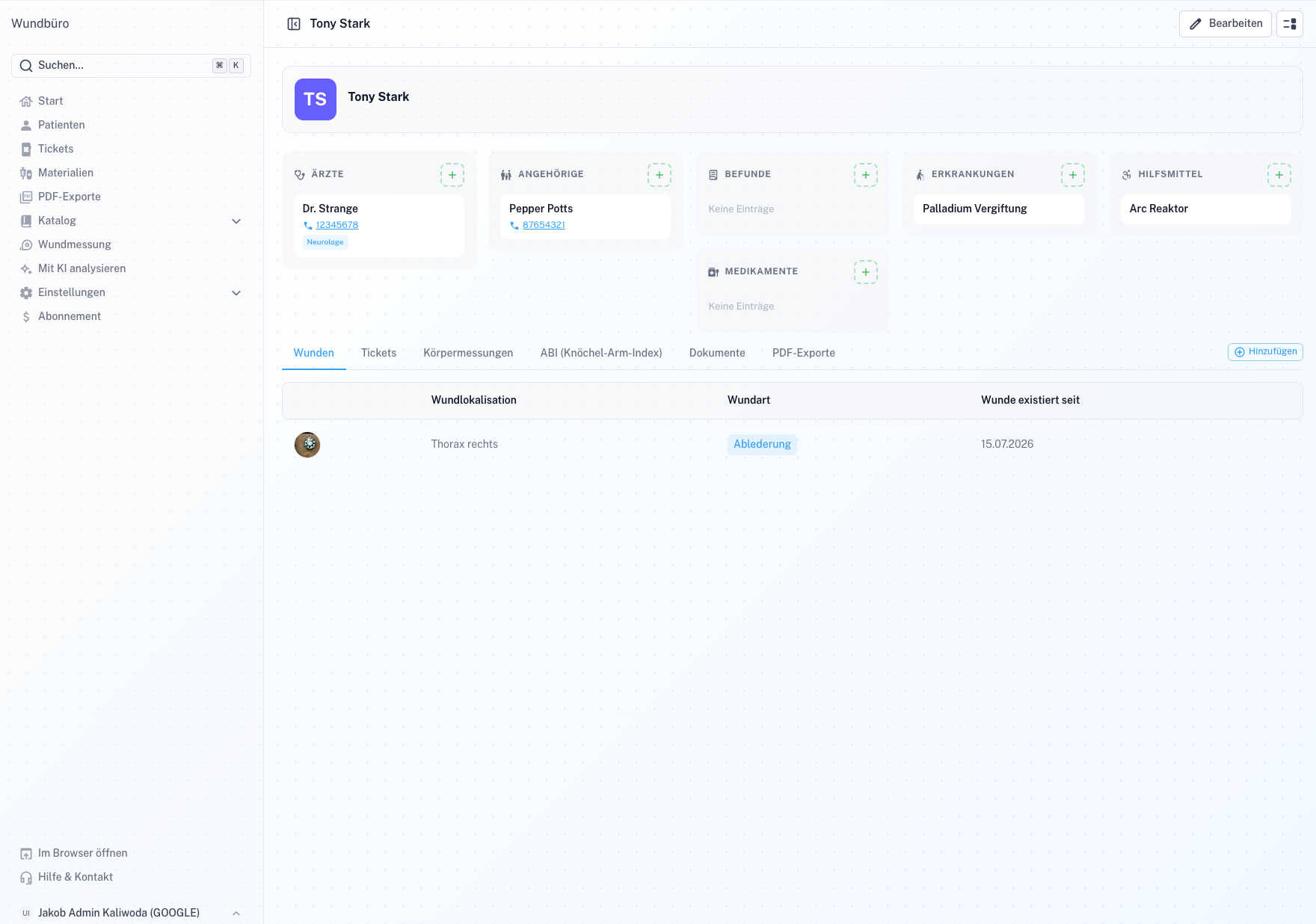Open Start in the sidebar
Viewport: 1316px width, 924px height.
tap(131, 101)
